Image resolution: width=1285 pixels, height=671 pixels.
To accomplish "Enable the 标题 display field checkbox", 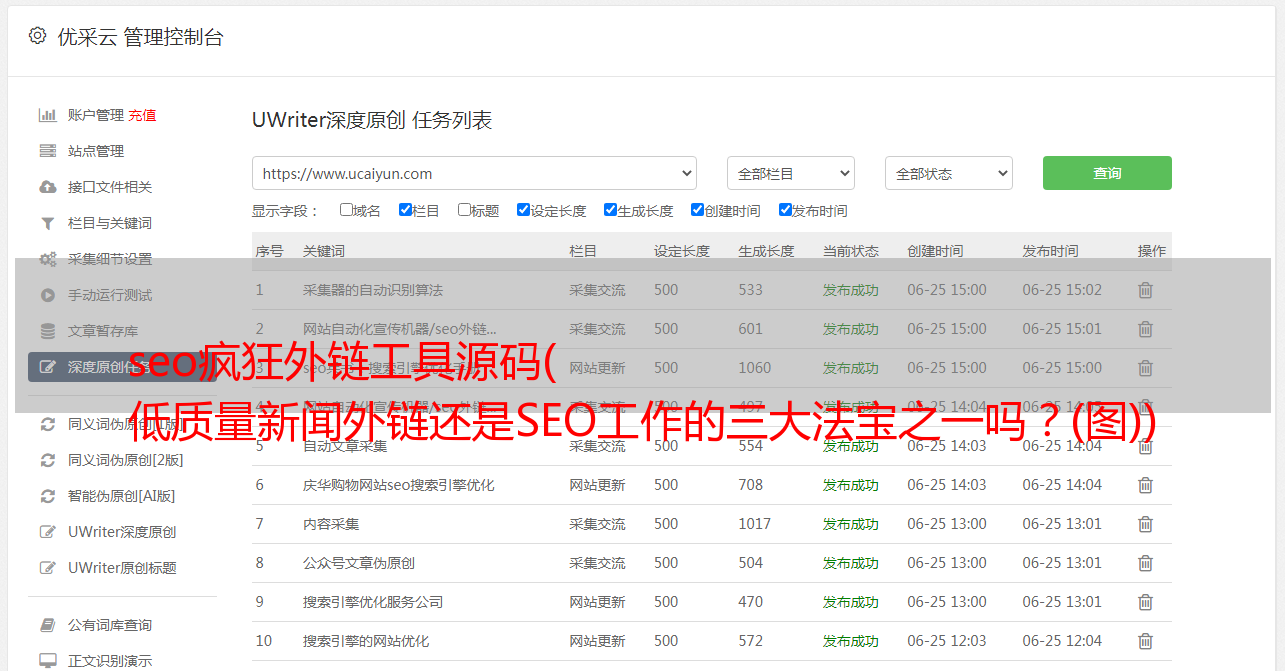I will pyautogui.click(x=464, y=210).
